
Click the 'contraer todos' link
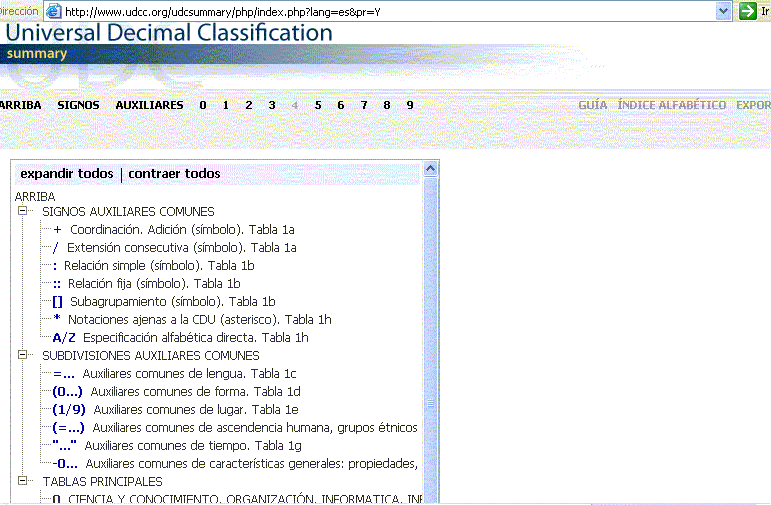(x=174, y=174)
